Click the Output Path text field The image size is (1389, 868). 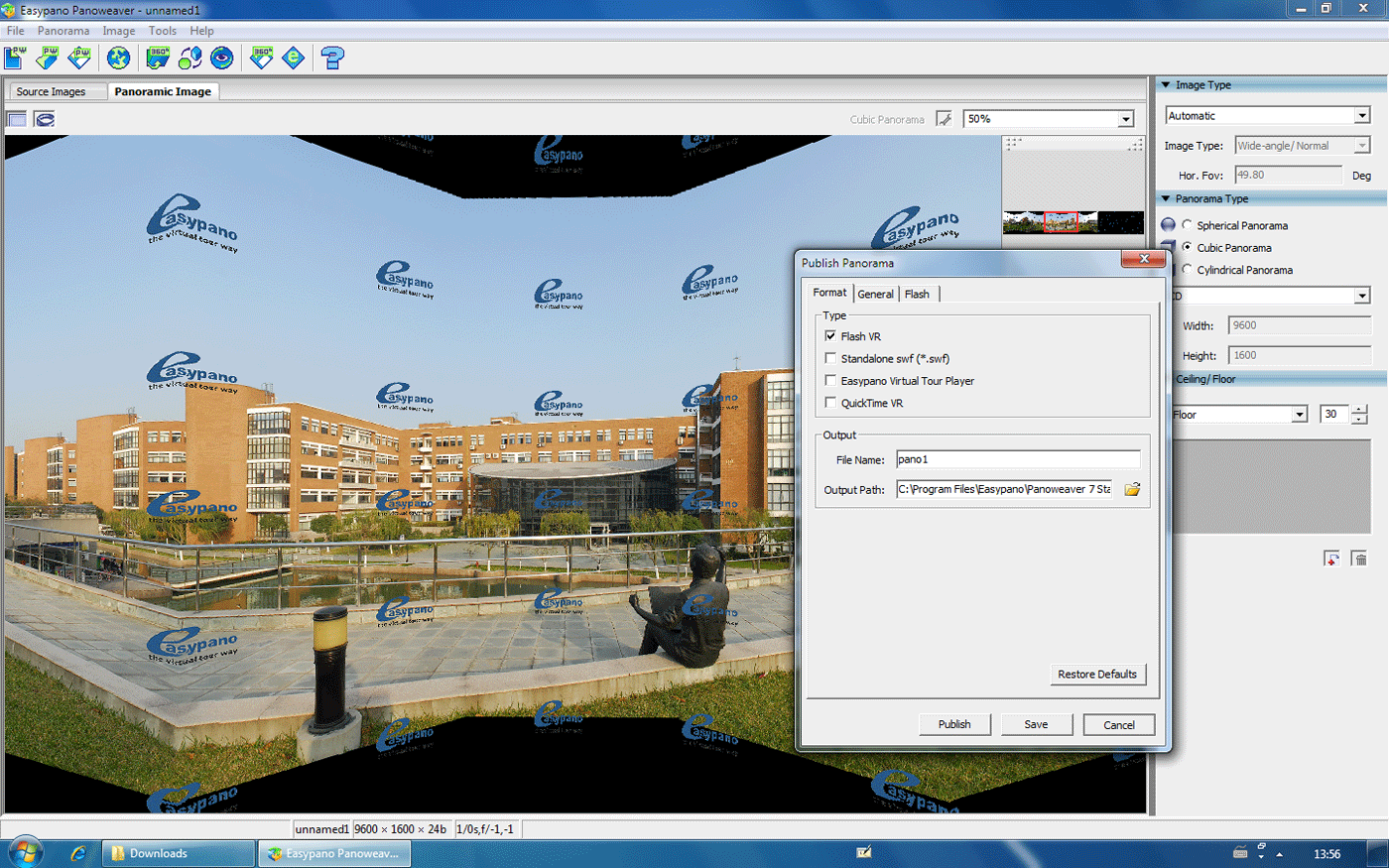[x=1005, y=489]
